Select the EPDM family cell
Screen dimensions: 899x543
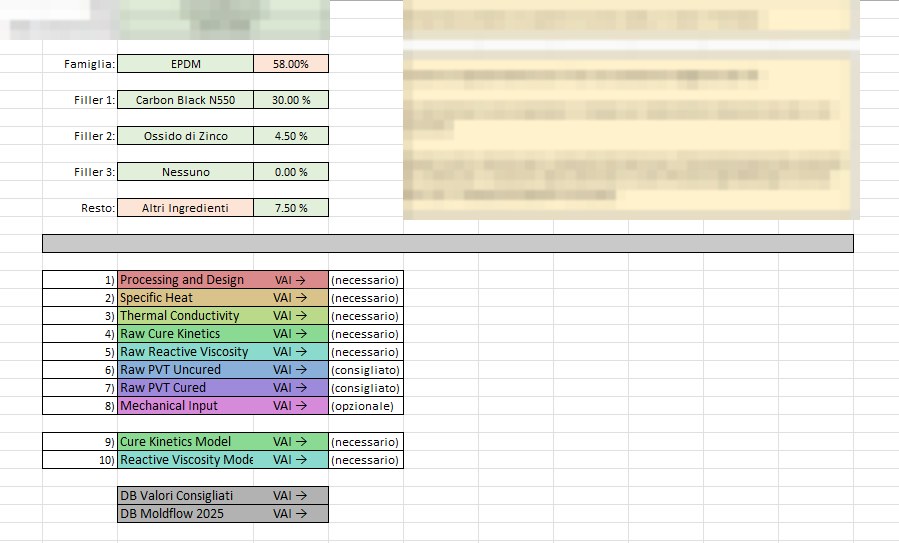[x=185, y=64]
